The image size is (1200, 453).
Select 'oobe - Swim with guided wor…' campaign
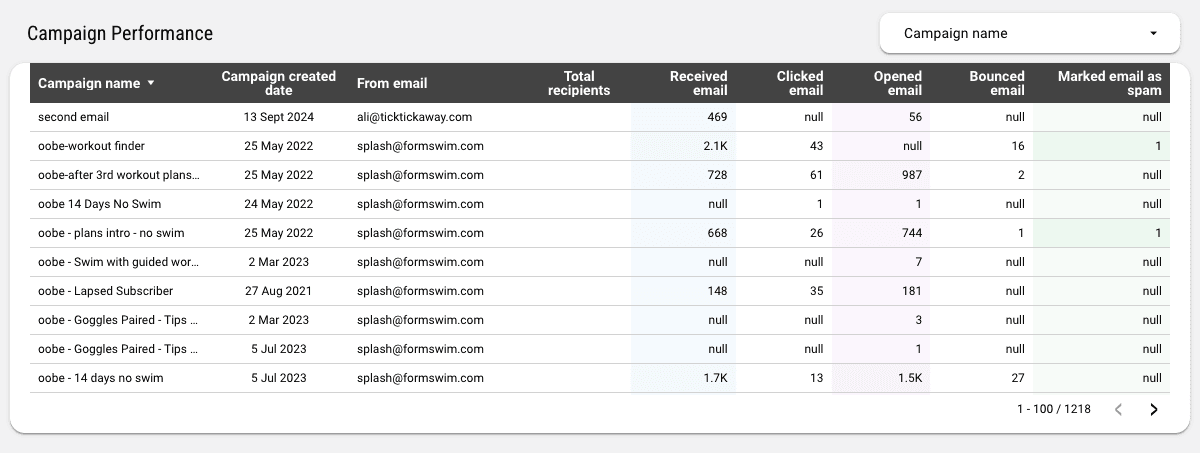(x=119, y=262)
